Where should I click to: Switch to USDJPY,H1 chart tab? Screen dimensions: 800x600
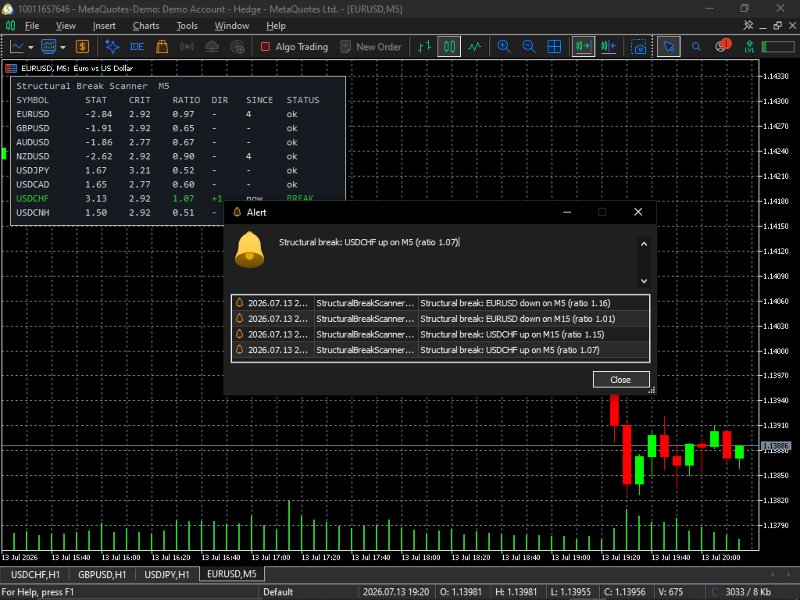(x=167, y=574)
